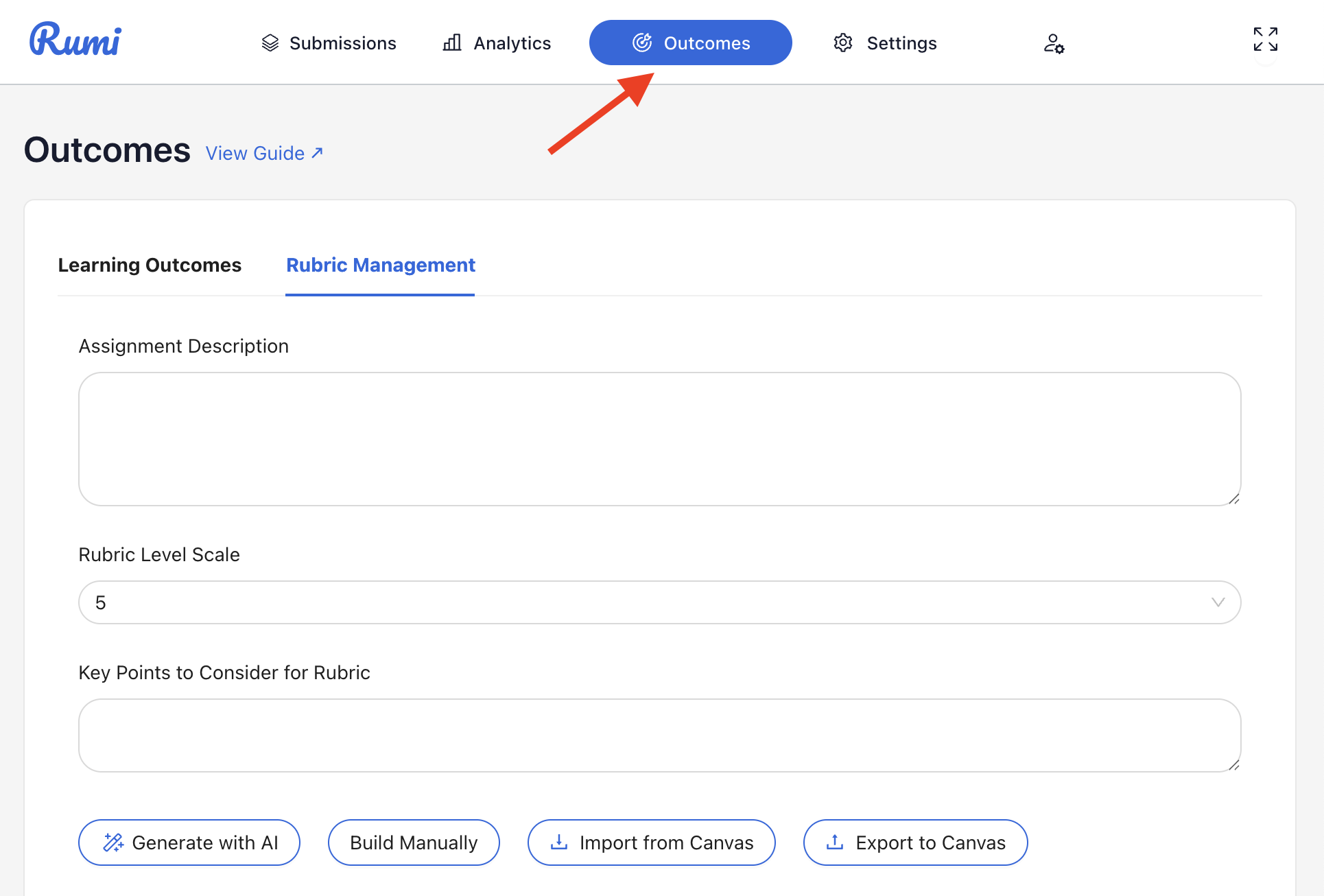Click the upload icon on Export to Canvas
This screenshot has height=896, width=1324.
point(835,842)
